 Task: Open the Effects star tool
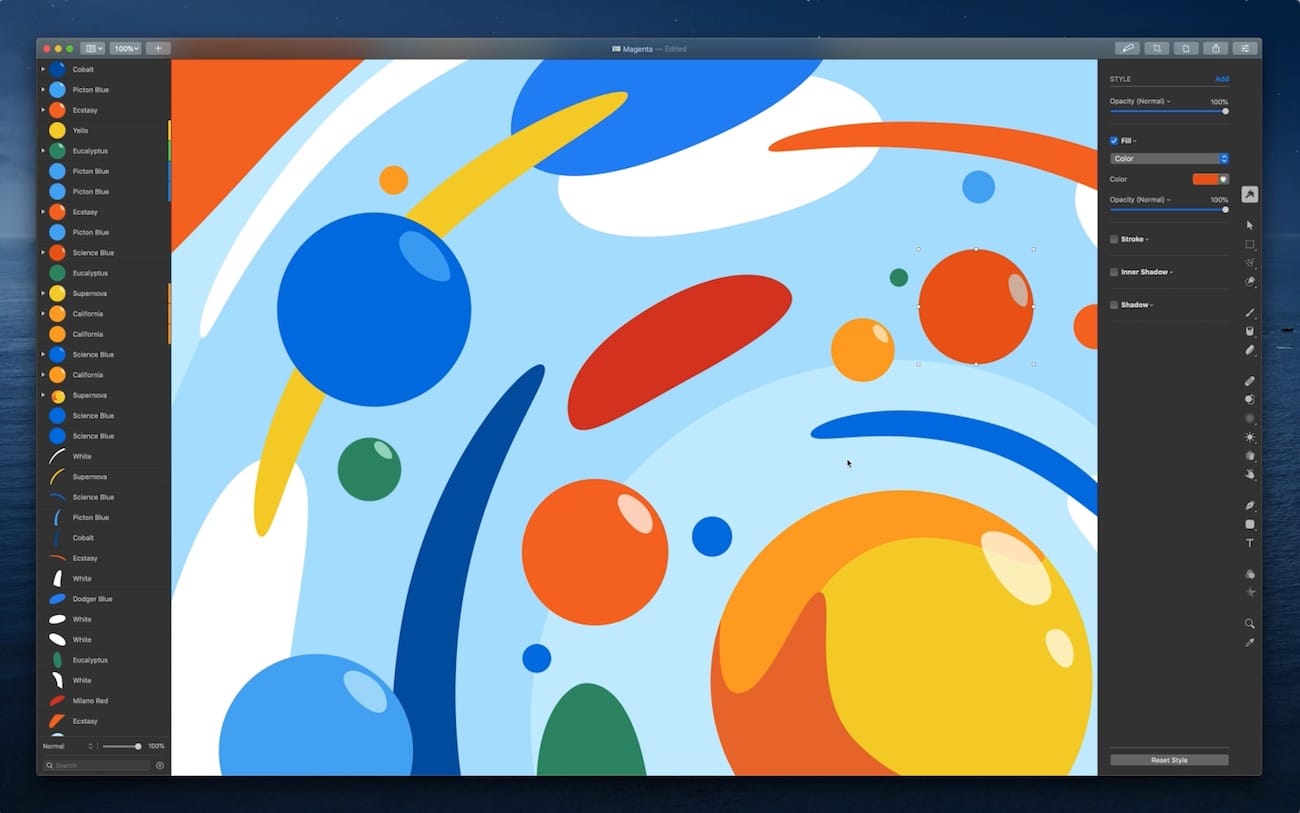[1249, 592]
